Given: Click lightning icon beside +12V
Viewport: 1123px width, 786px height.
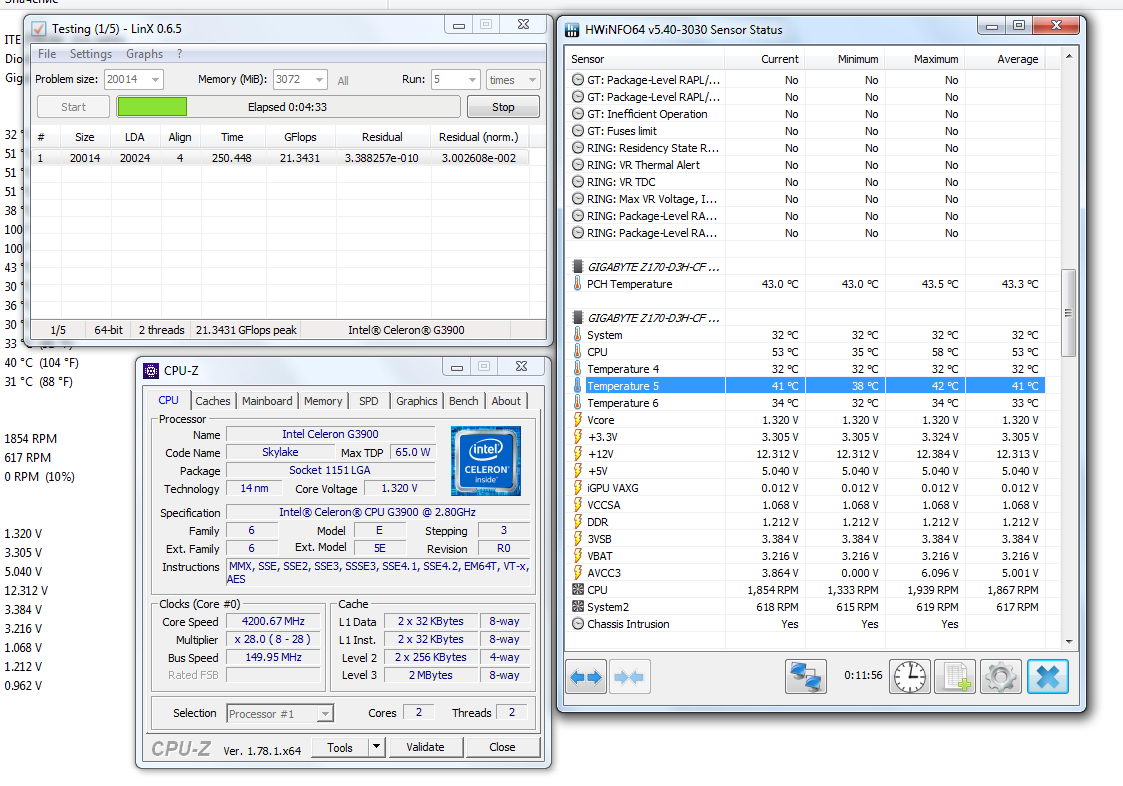Looking at the screenshot, I should pos(577,454).
